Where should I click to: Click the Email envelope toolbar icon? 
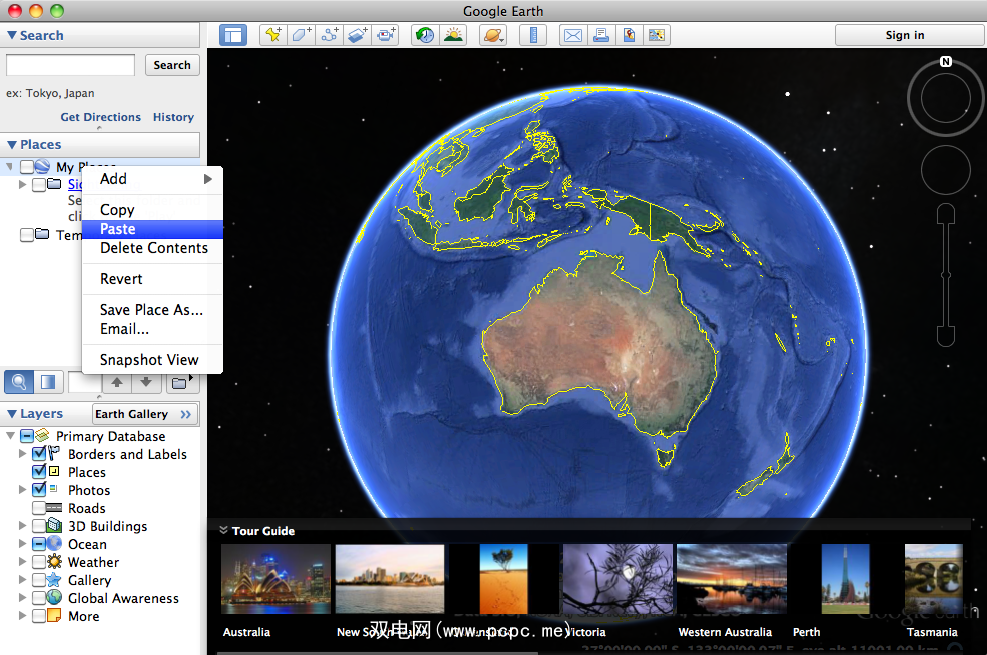(x=572, y=35)
